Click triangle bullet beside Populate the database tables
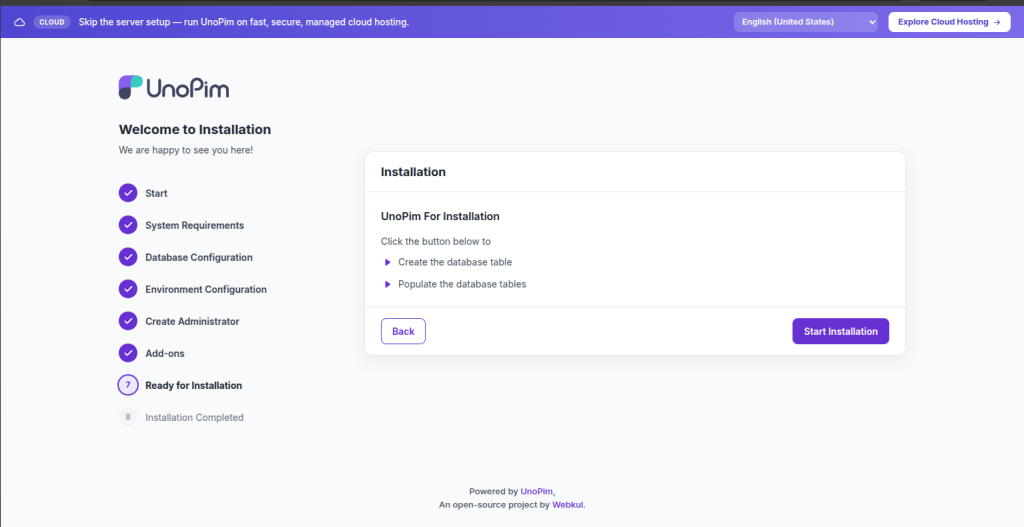 pyautogui.click(x=387, y=284)
